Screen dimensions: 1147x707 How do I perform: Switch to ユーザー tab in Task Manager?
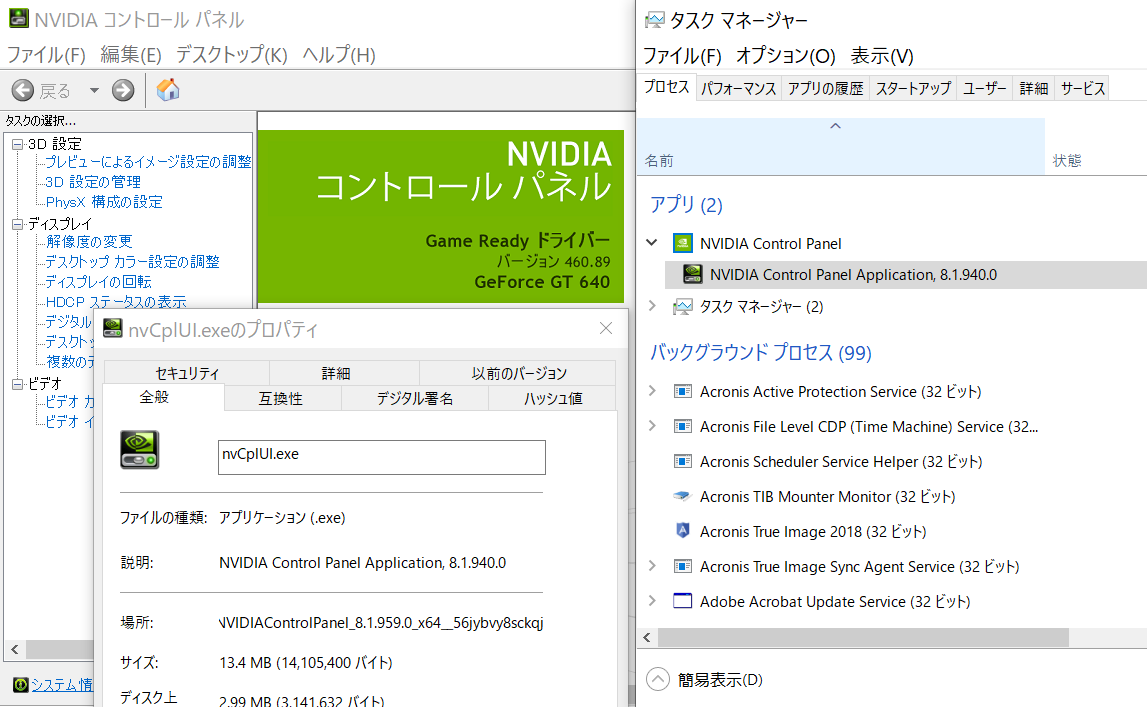click(984, 88)
